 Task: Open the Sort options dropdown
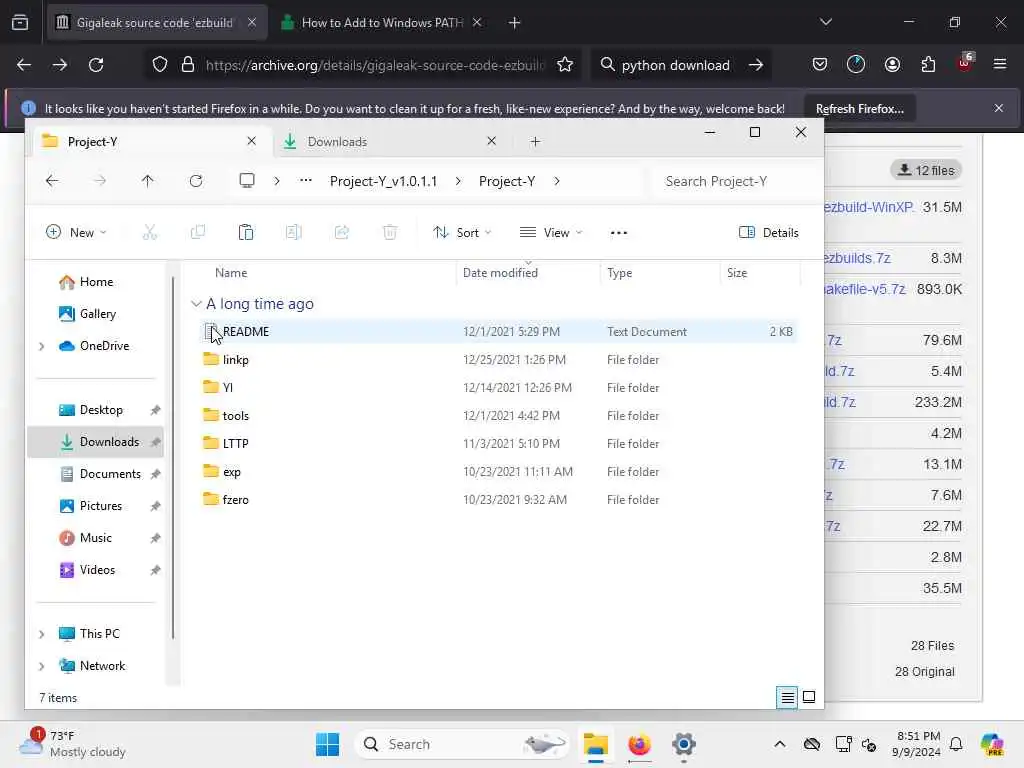(x=462, y=232)
